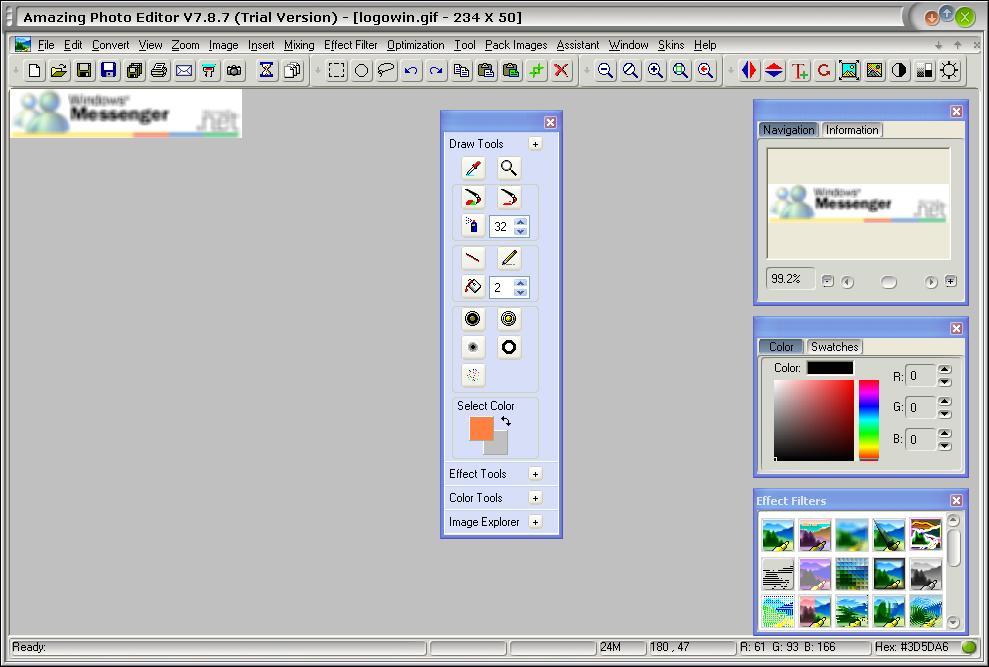This screenshot has height=667, width=989.
Task: Open the Swatches tab in the Color panel
Action: point(834,346)
